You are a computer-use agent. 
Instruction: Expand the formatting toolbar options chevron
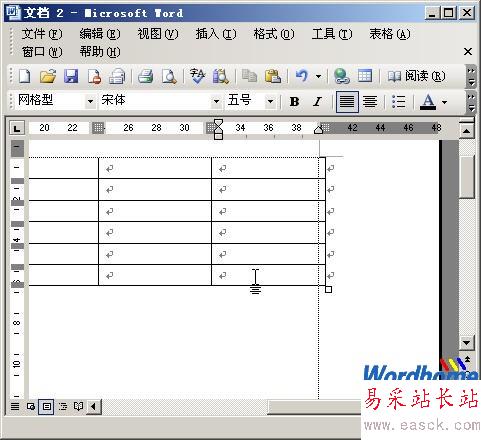click(471, 102)
